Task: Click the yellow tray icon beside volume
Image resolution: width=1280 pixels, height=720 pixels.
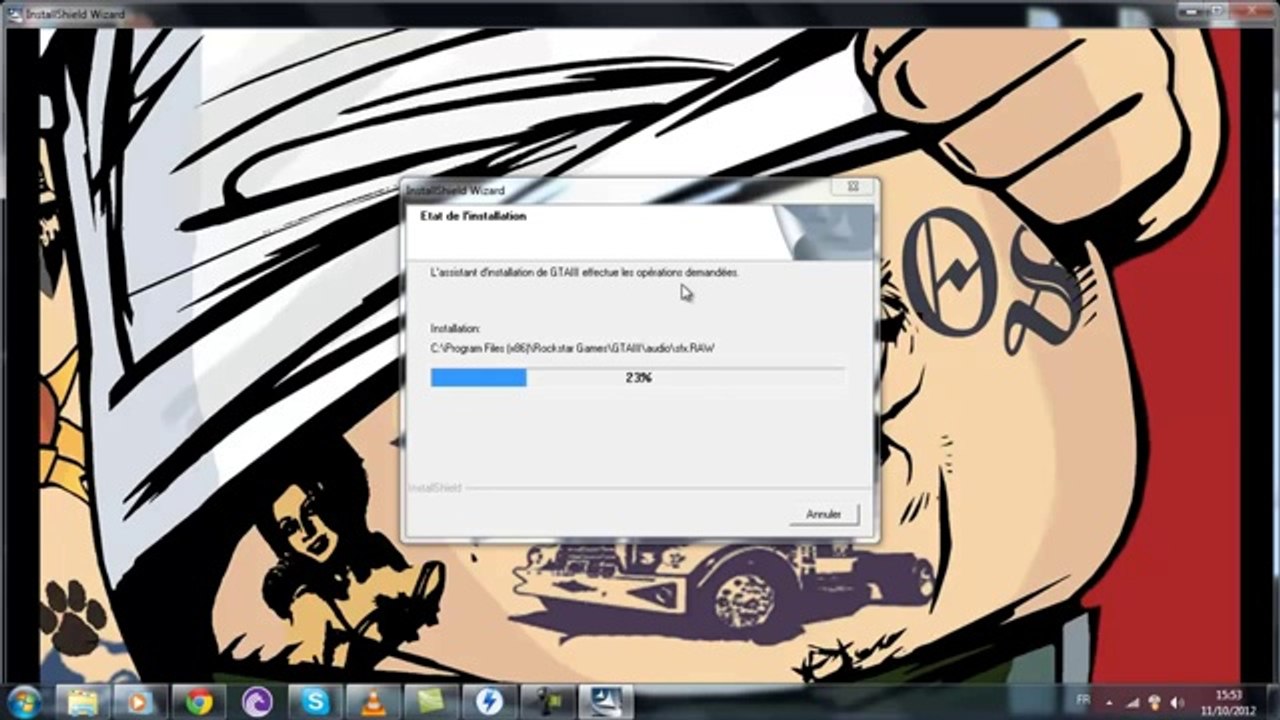Action: 1155,703
